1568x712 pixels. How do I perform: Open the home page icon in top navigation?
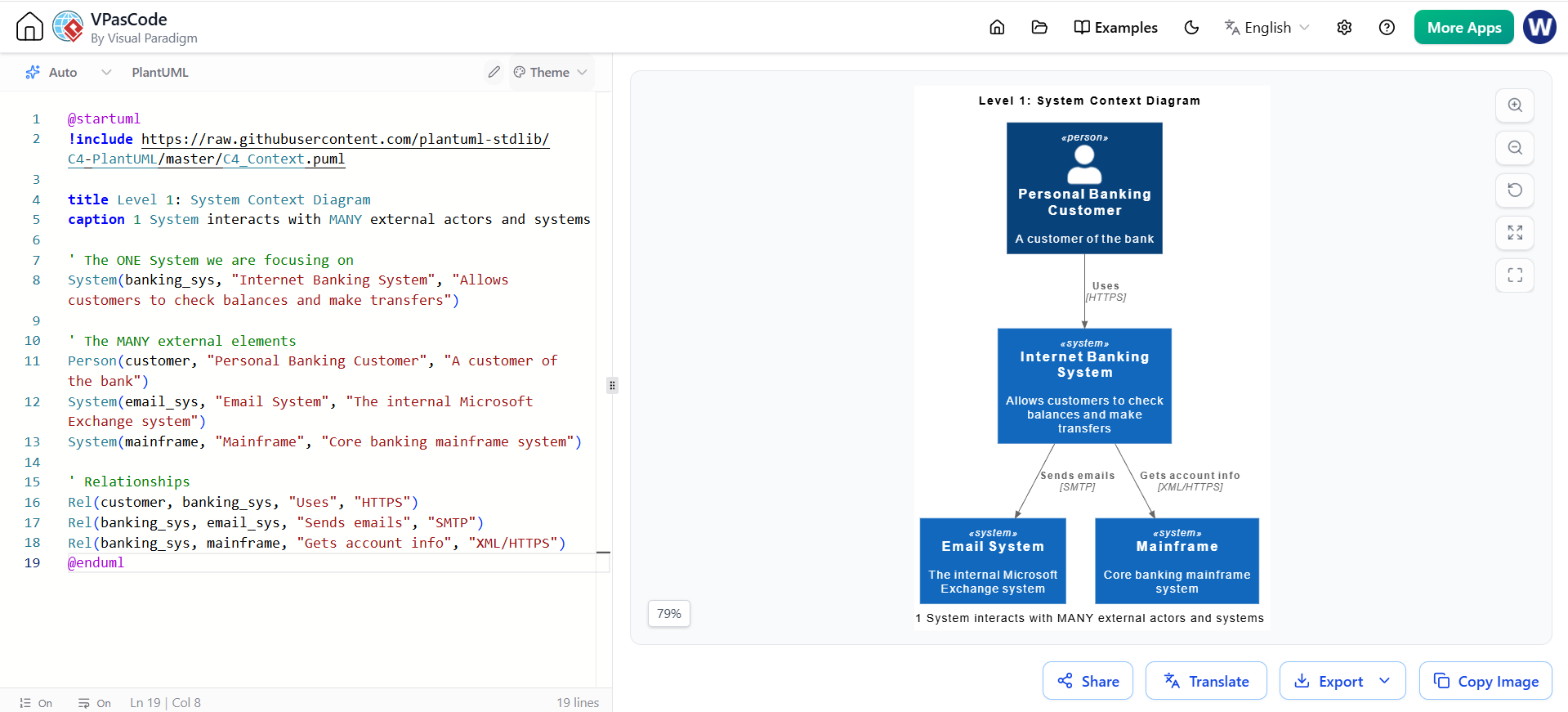click(997, 27)
